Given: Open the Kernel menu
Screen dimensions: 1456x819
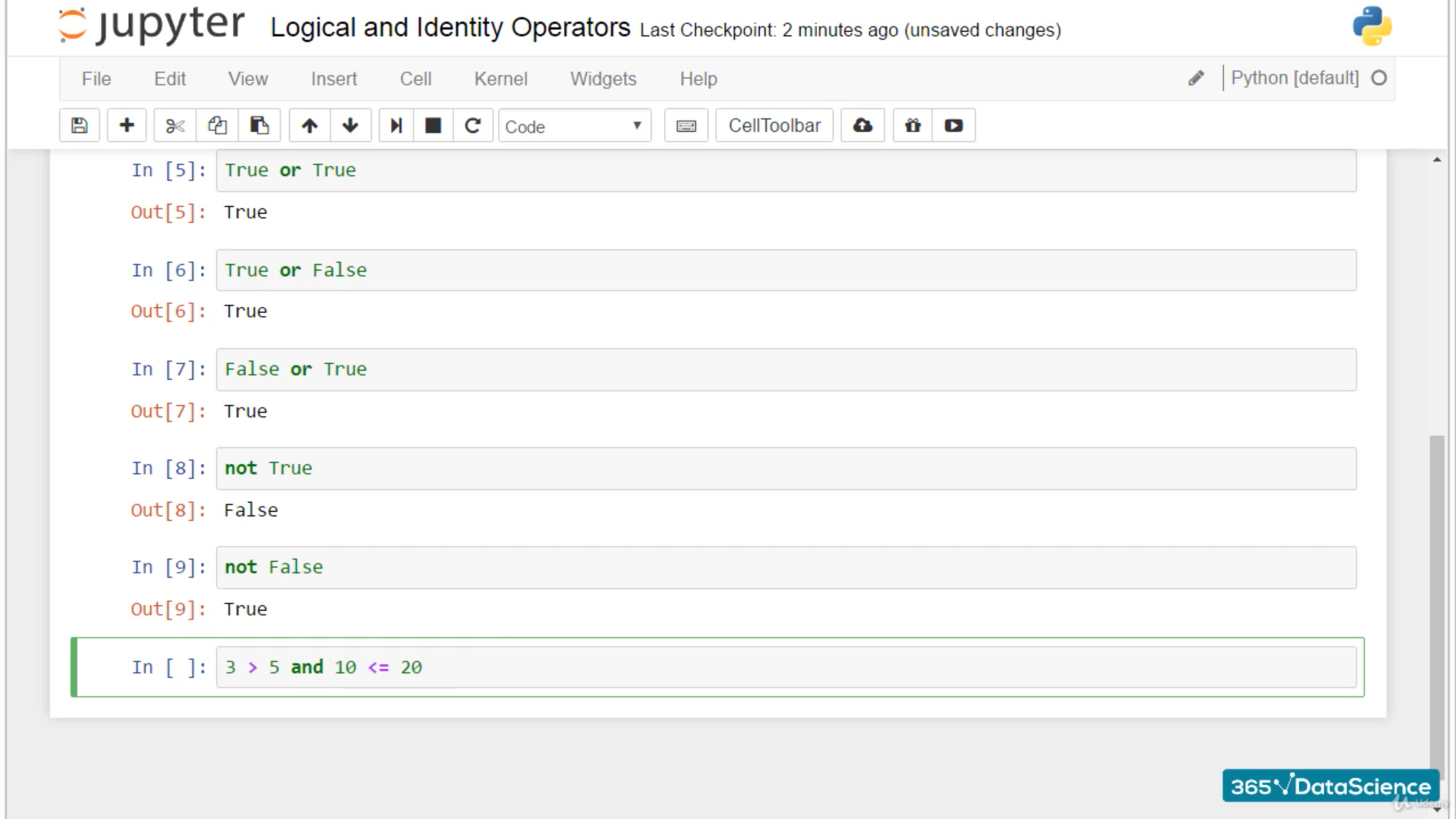Looking at the screenshot, I should (500, 79).
